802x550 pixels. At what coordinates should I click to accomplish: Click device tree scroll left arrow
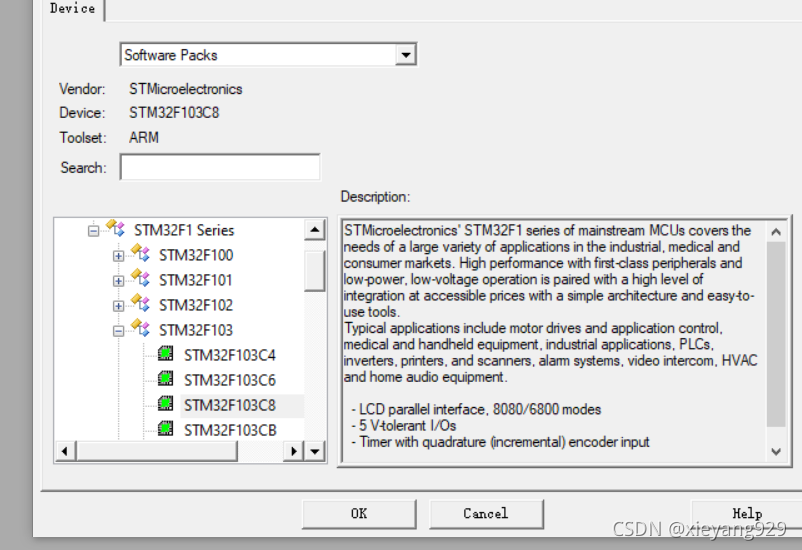pos(64,451)
